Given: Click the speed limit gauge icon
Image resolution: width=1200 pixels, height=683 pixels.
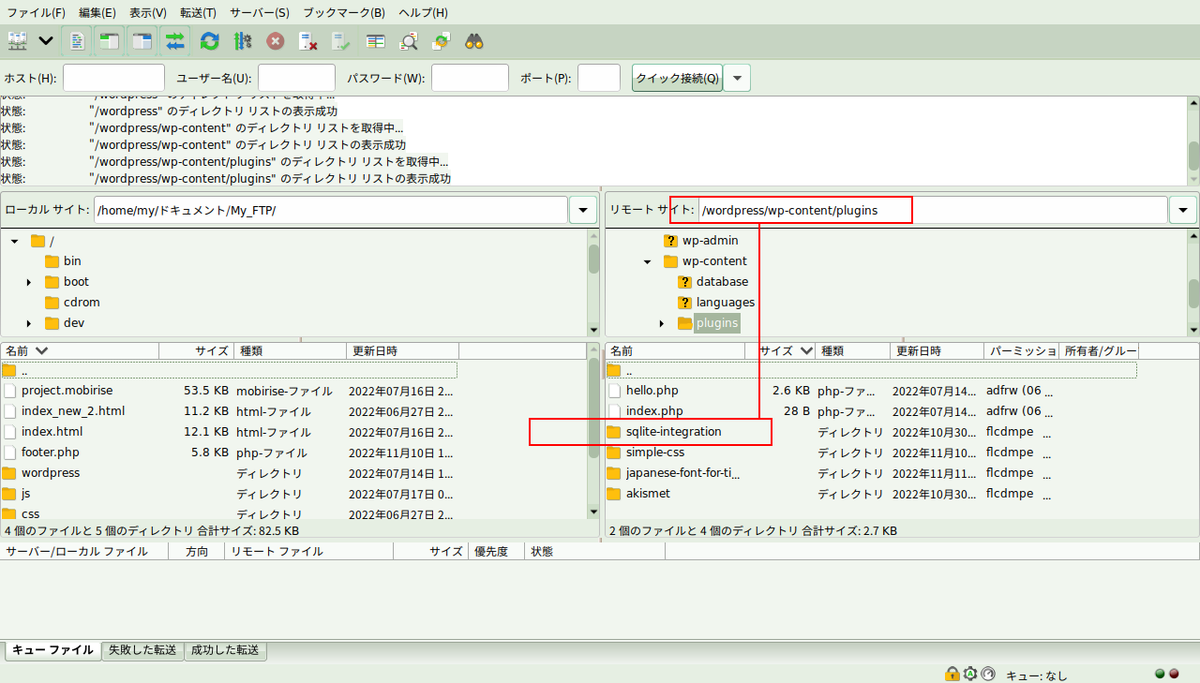Looking at the screenshot, I should click(988, 674).
